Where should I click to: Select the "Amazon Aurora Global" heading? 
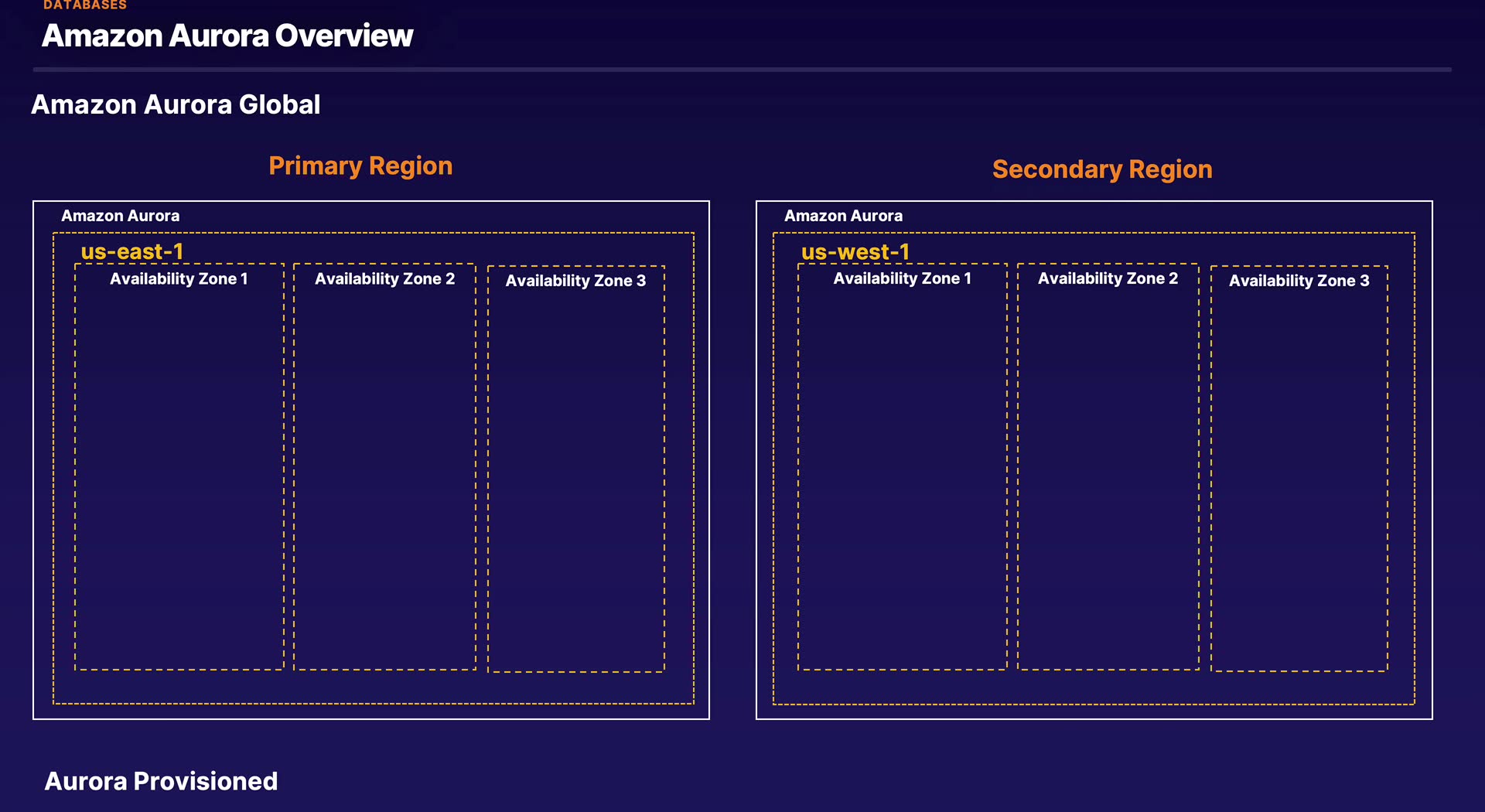[176, 104]
